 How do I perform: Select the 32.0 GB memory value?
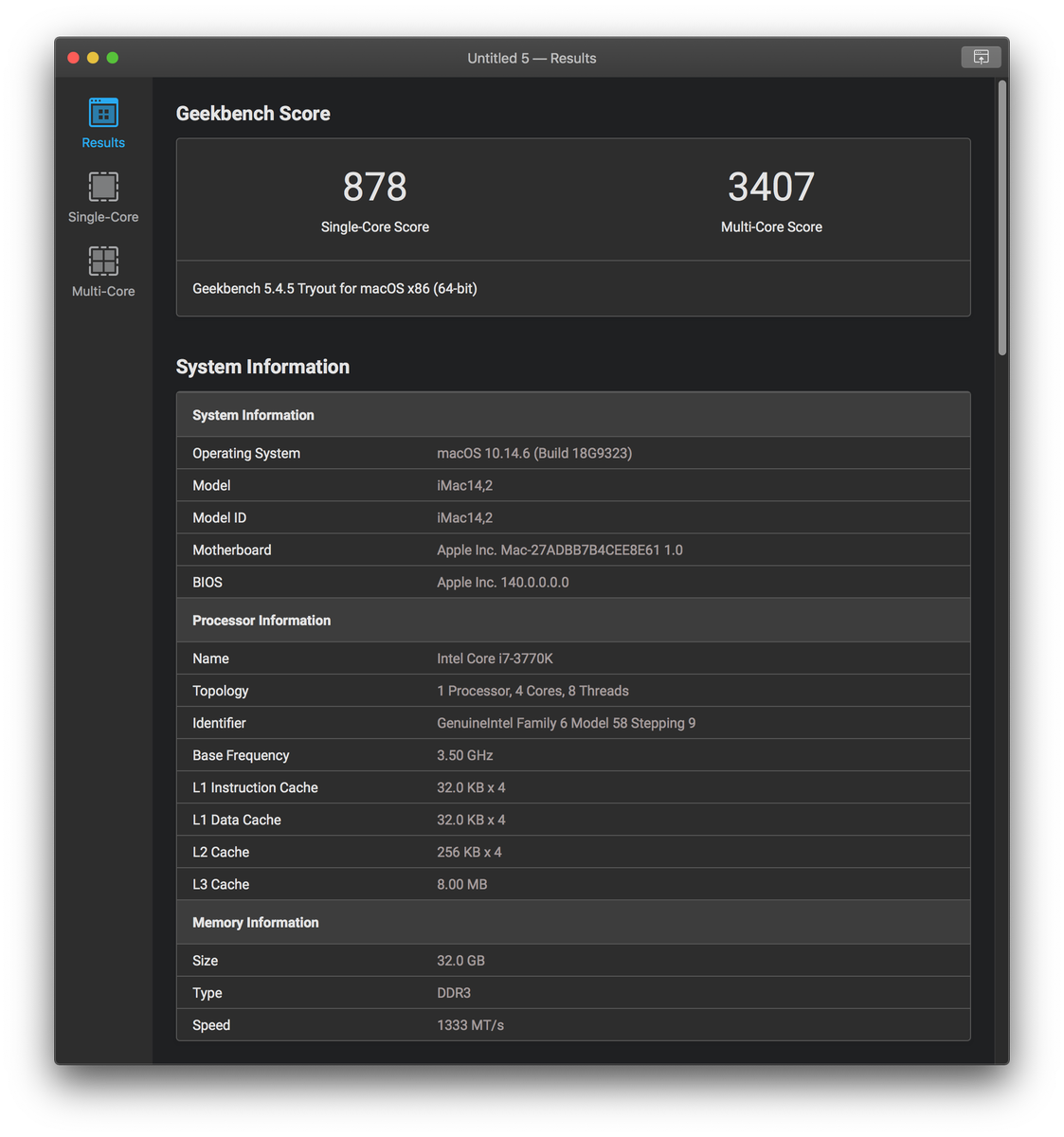(460, 961)
